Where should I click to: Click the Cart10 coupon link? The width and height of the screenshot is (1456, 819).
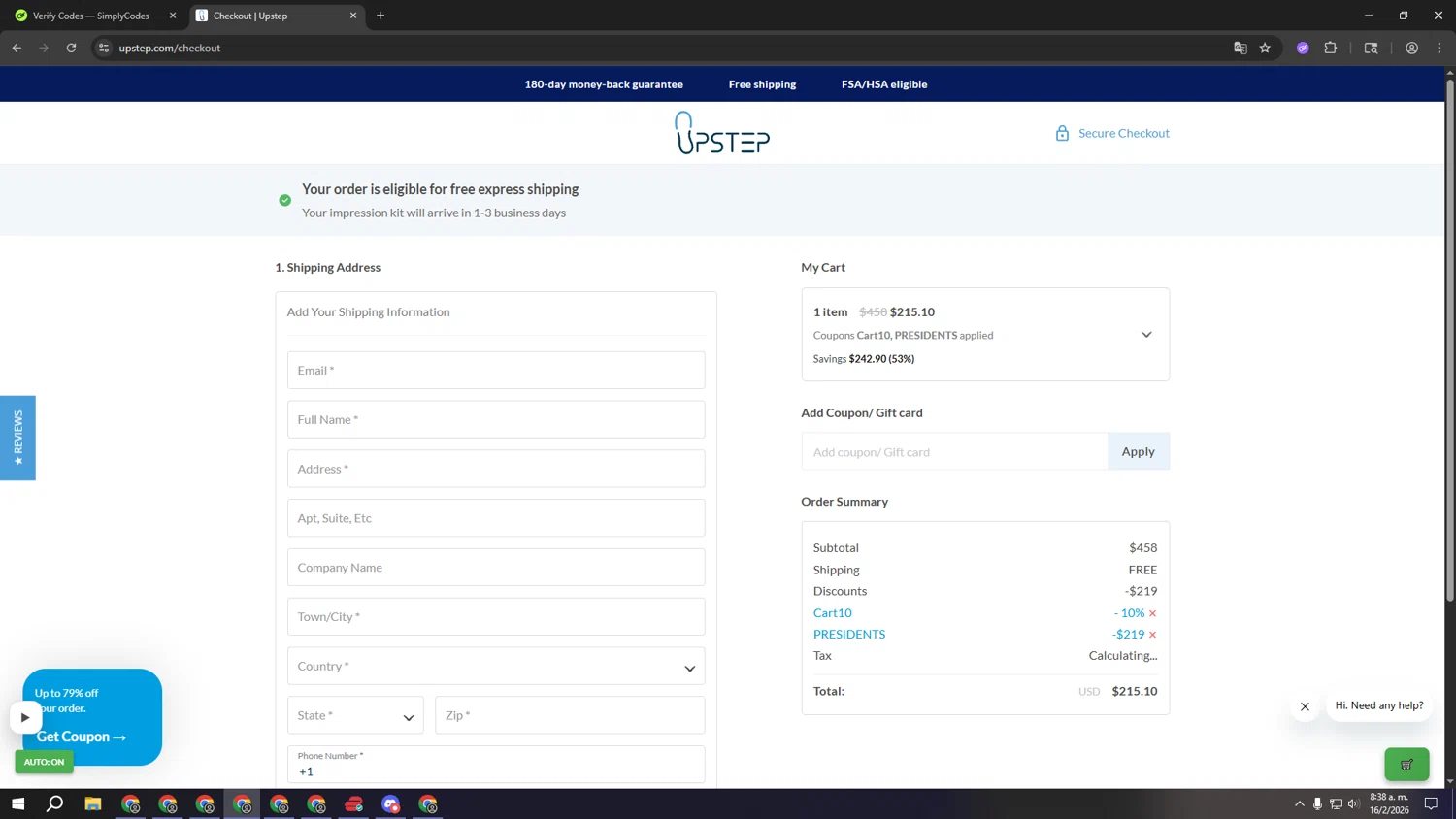click(832, 613)
